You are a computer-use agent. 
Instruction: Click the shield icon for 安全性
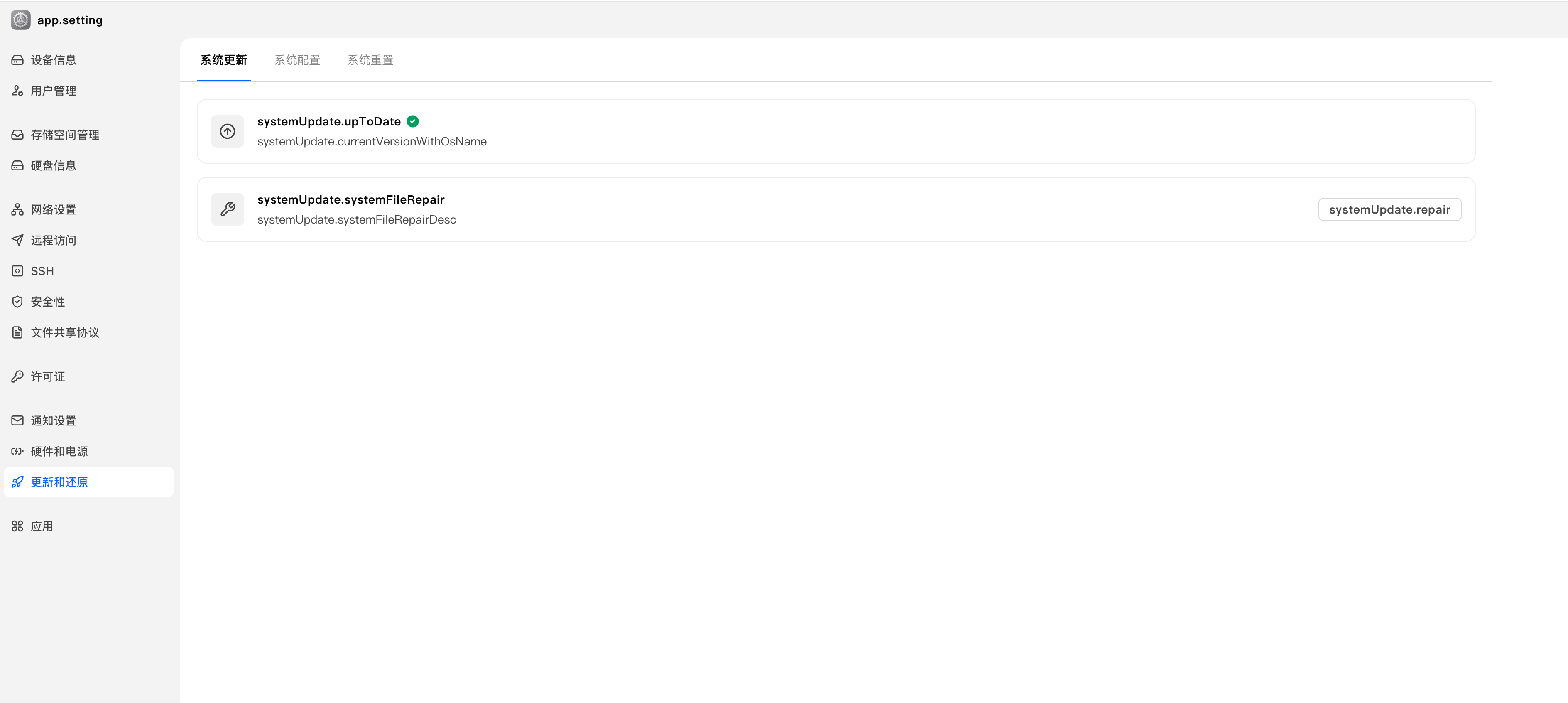[x=18, y=302]
